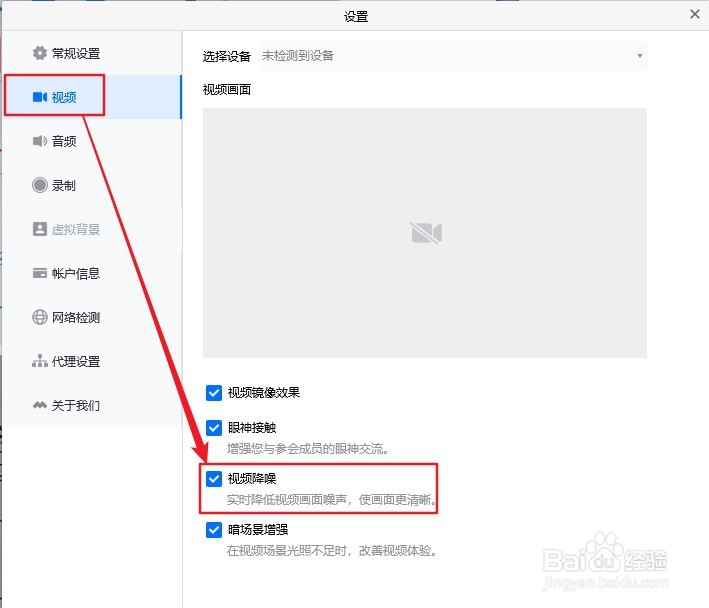Click the record circle icon beside 录制
This screenshot has height=608, width=709.
(40, 185)
